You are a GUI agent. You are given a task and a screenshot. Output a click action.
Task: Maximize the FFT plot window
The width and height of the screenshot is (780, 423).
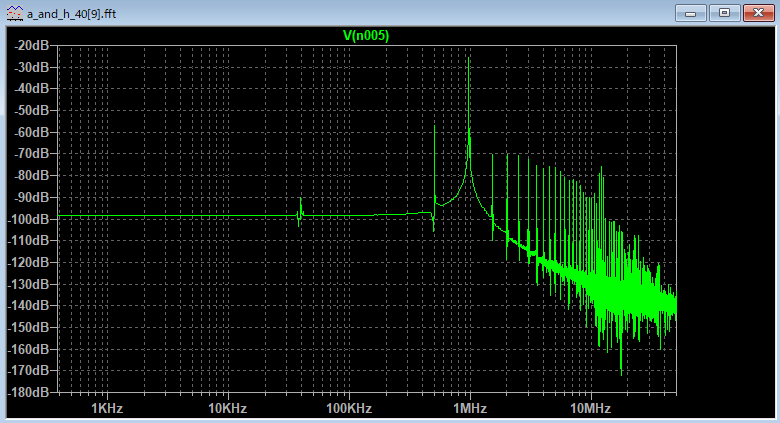[724, 13]
